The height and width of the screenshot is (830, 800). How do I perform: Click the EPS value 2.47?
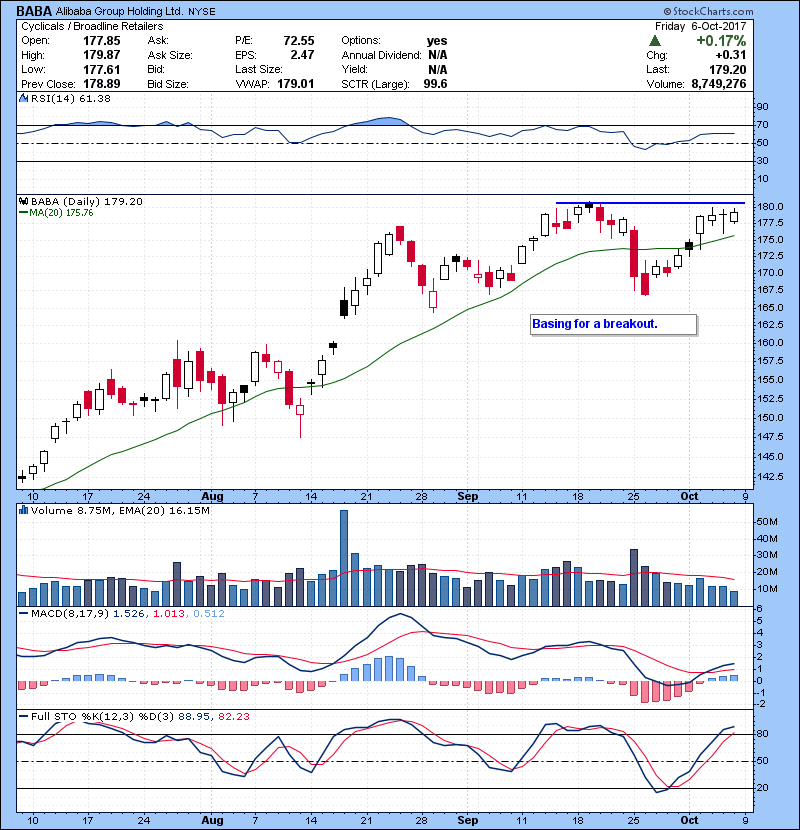click(x=302, y=55)
